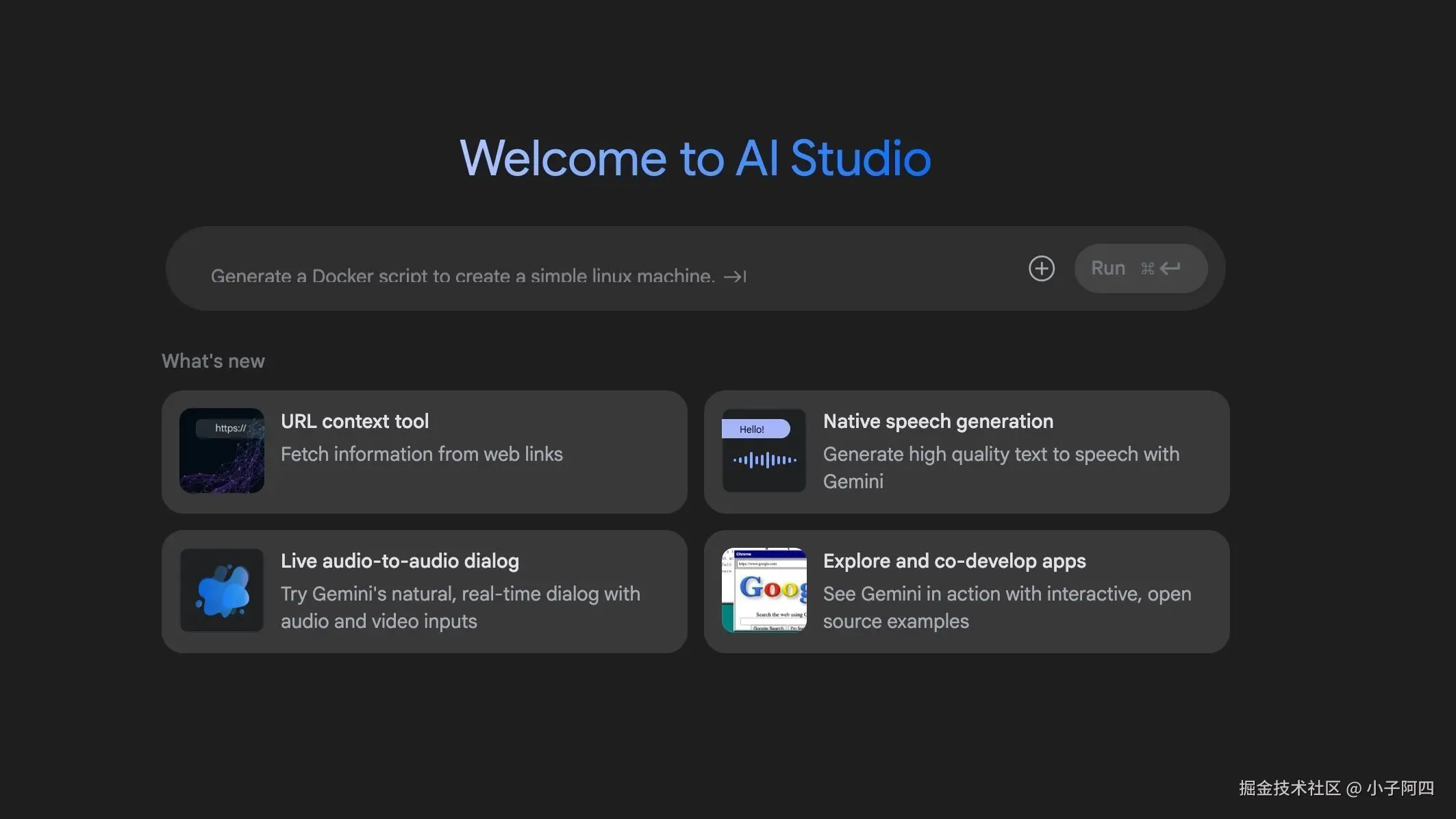This screenshot has height=819, width=1456.
Task: Click the 'Hello!' speech bubble graphic
Action: click(x=753, y=428)
